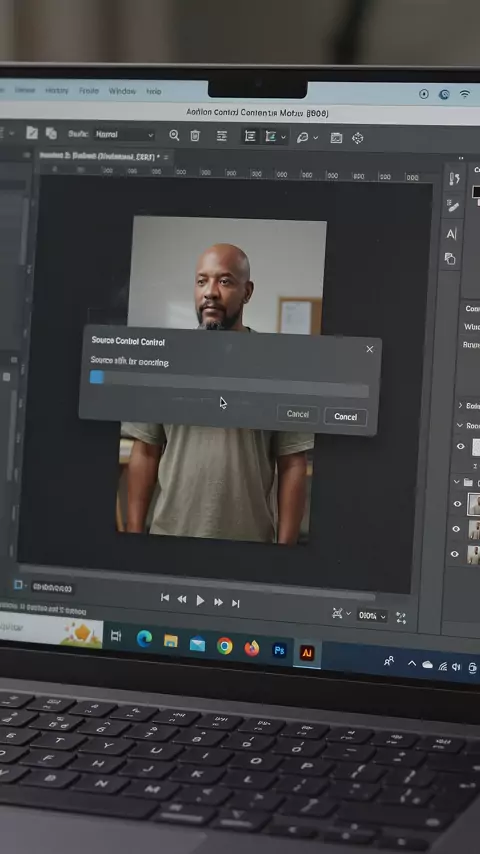Viewport: 480px width, 854px height.
Task: Click the align lines icon in options bar
Action: click(222, 136)
